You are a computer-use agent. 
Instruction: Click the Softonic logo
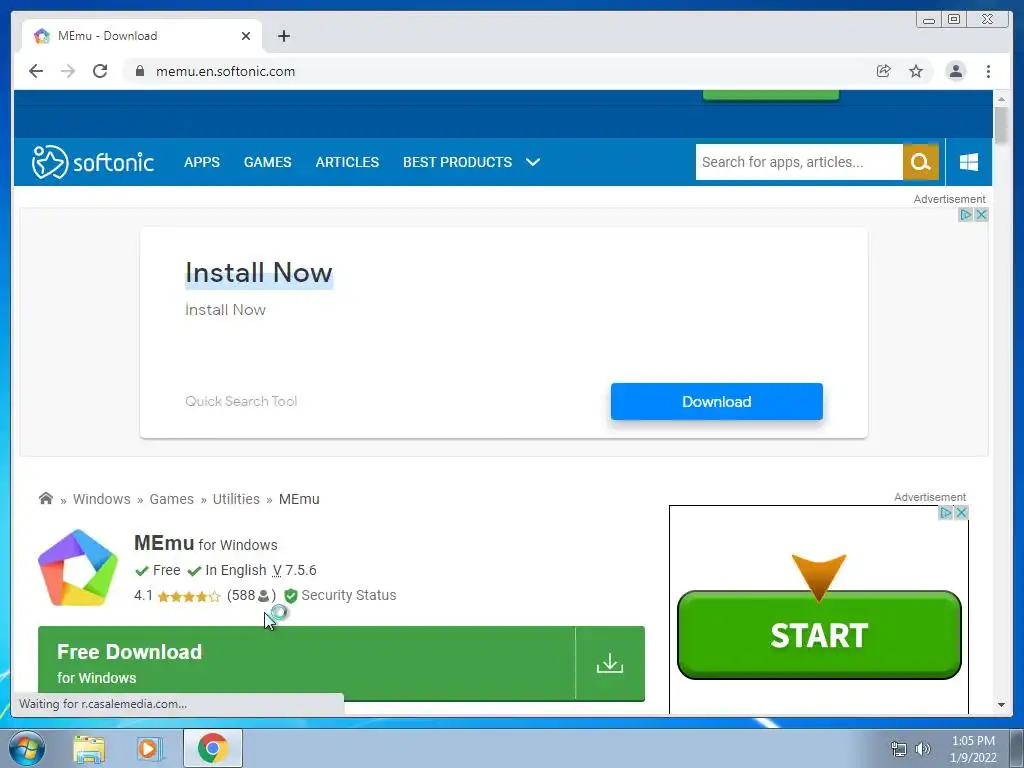(93, 162)
